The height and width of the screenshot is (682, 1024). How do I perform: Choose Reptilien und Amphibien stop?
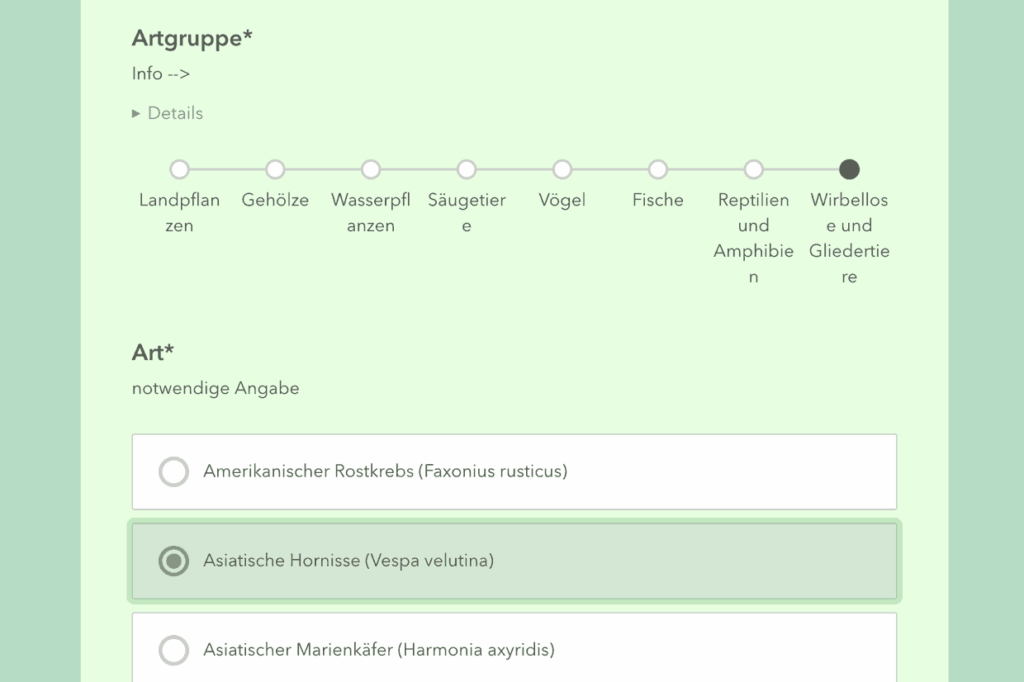[754, 170]
